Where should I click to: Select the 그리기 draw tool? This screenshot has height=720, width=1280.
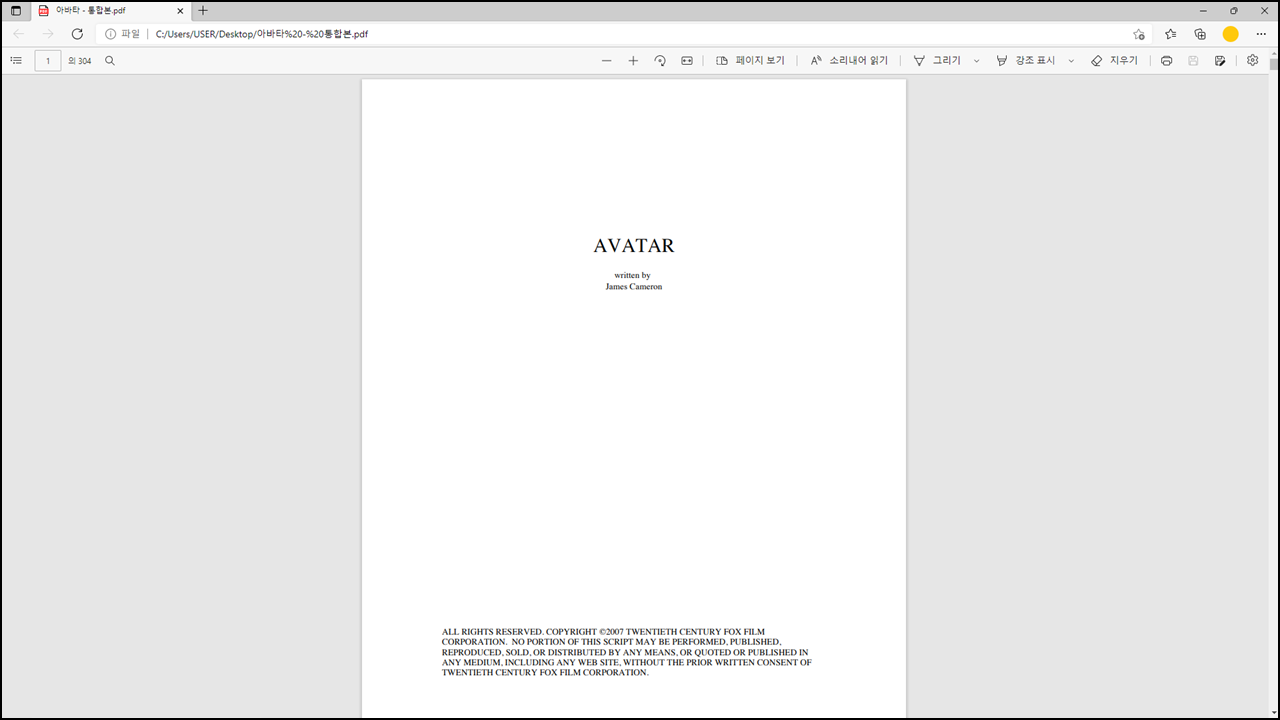[x=937, y=61]
